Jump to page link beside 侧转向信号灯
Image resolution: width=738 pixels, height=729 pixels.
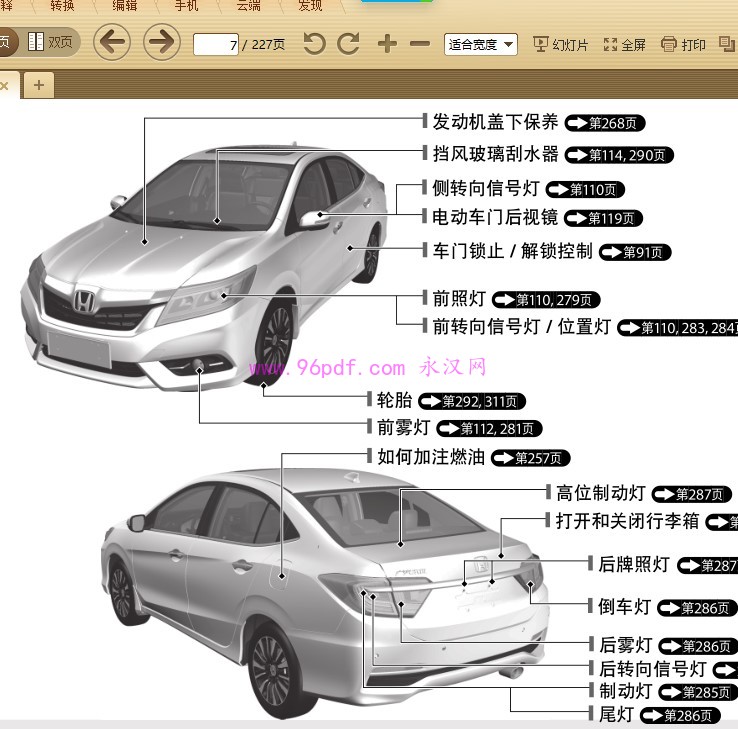click(x=585, y=190)
